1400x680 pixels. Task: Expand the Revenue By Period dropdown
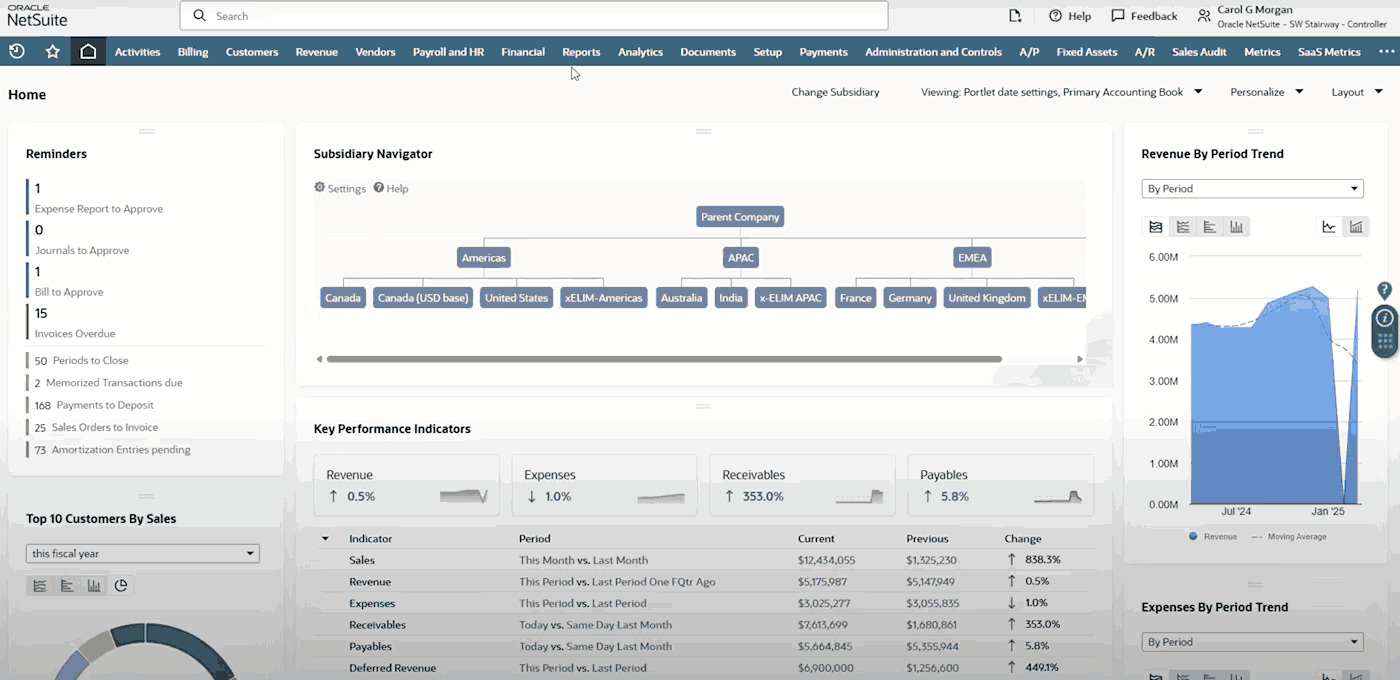(x=1252, y=189)
